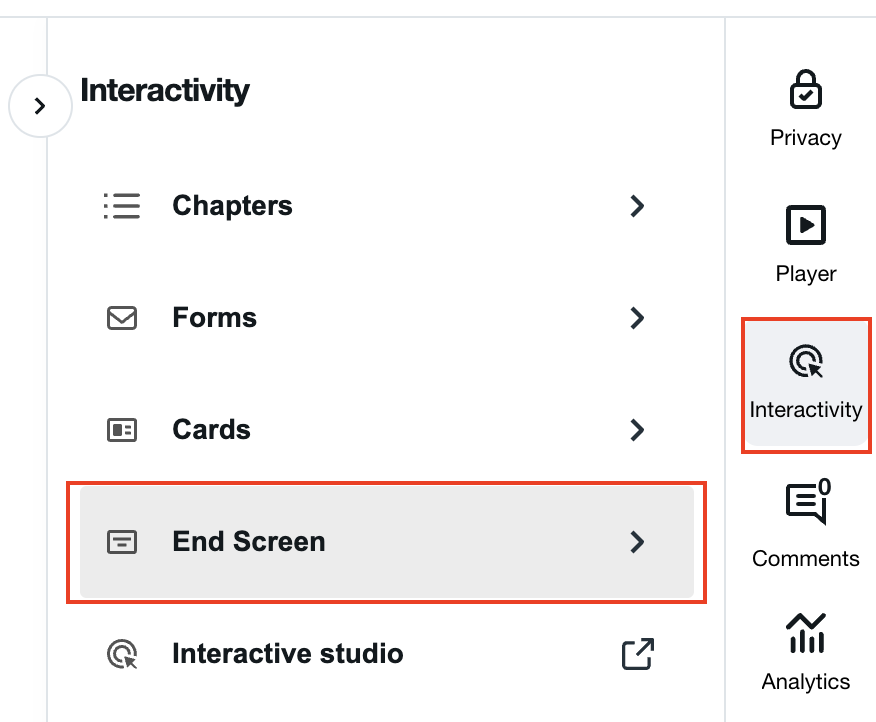Select the Interactive studio icon
Image resolution: width=876 pixels, height=722 pixels.
[x=121, y=654]
